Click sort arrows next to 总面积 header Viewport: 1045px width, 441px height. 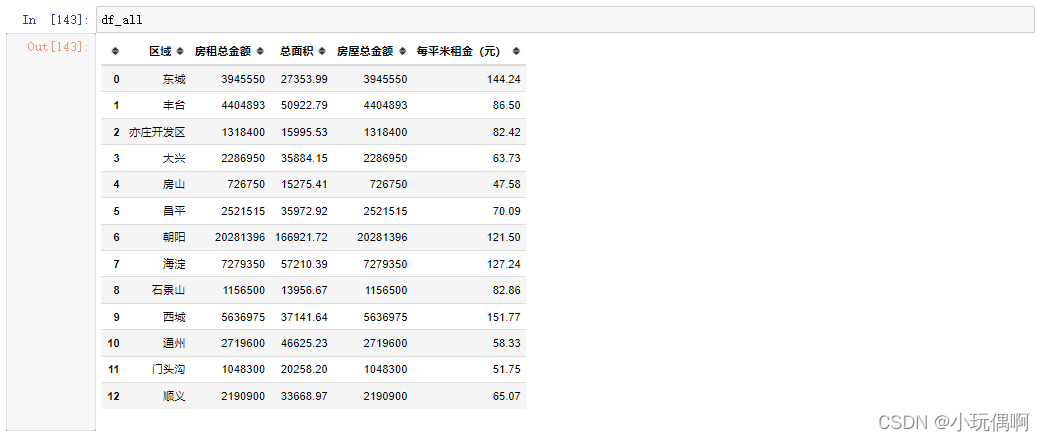click(x=322, y=51)
